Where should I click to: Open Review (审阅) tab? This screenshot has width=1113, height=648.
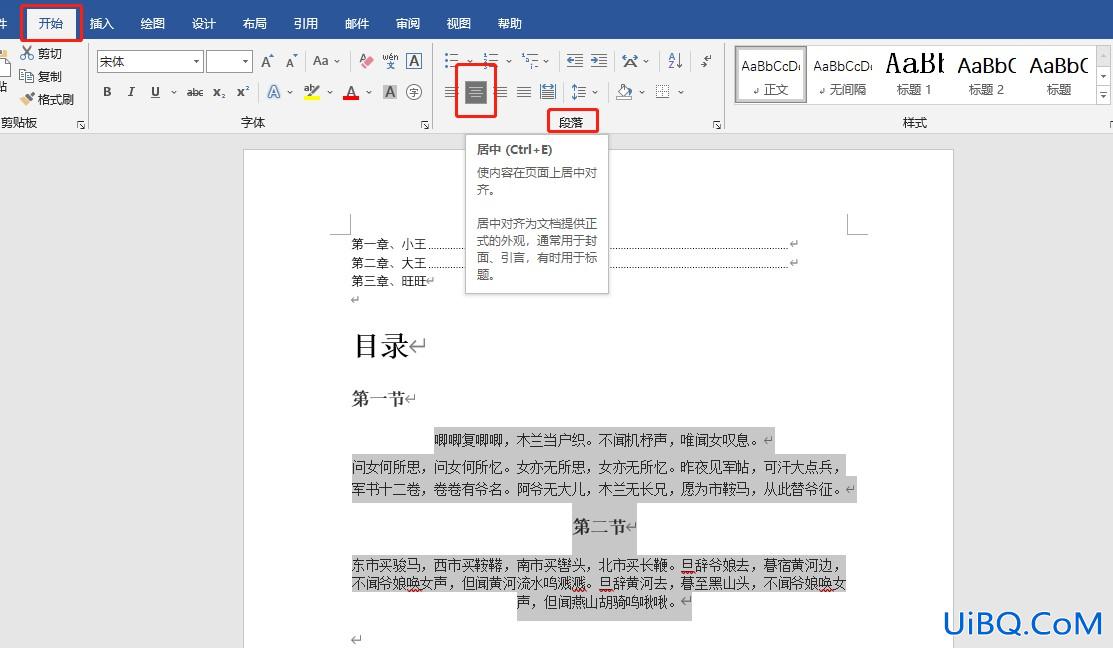click(408, 23)
